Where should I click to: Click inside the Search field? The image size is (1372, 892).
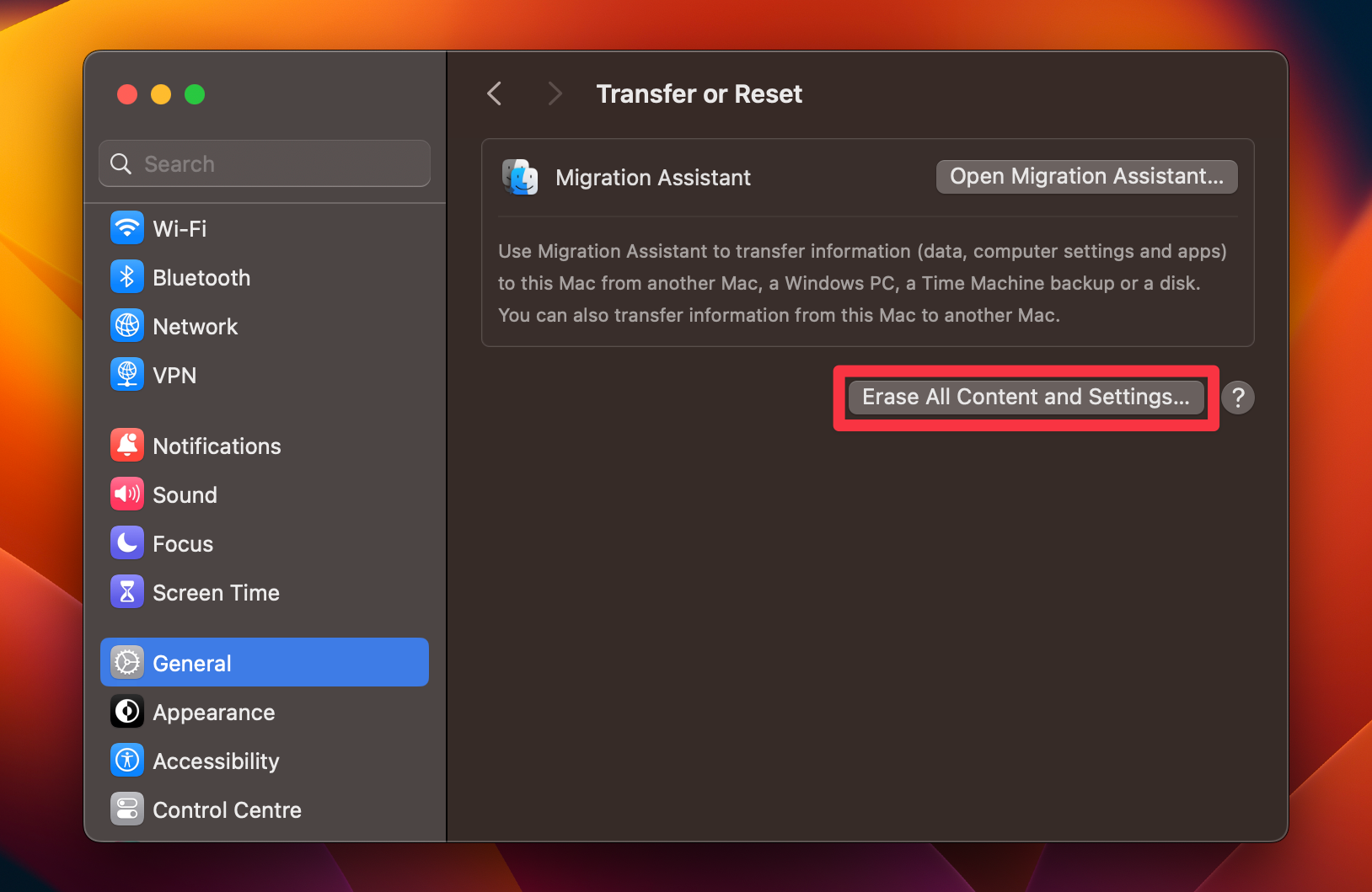pyautogui.click(x=264, y=163)
